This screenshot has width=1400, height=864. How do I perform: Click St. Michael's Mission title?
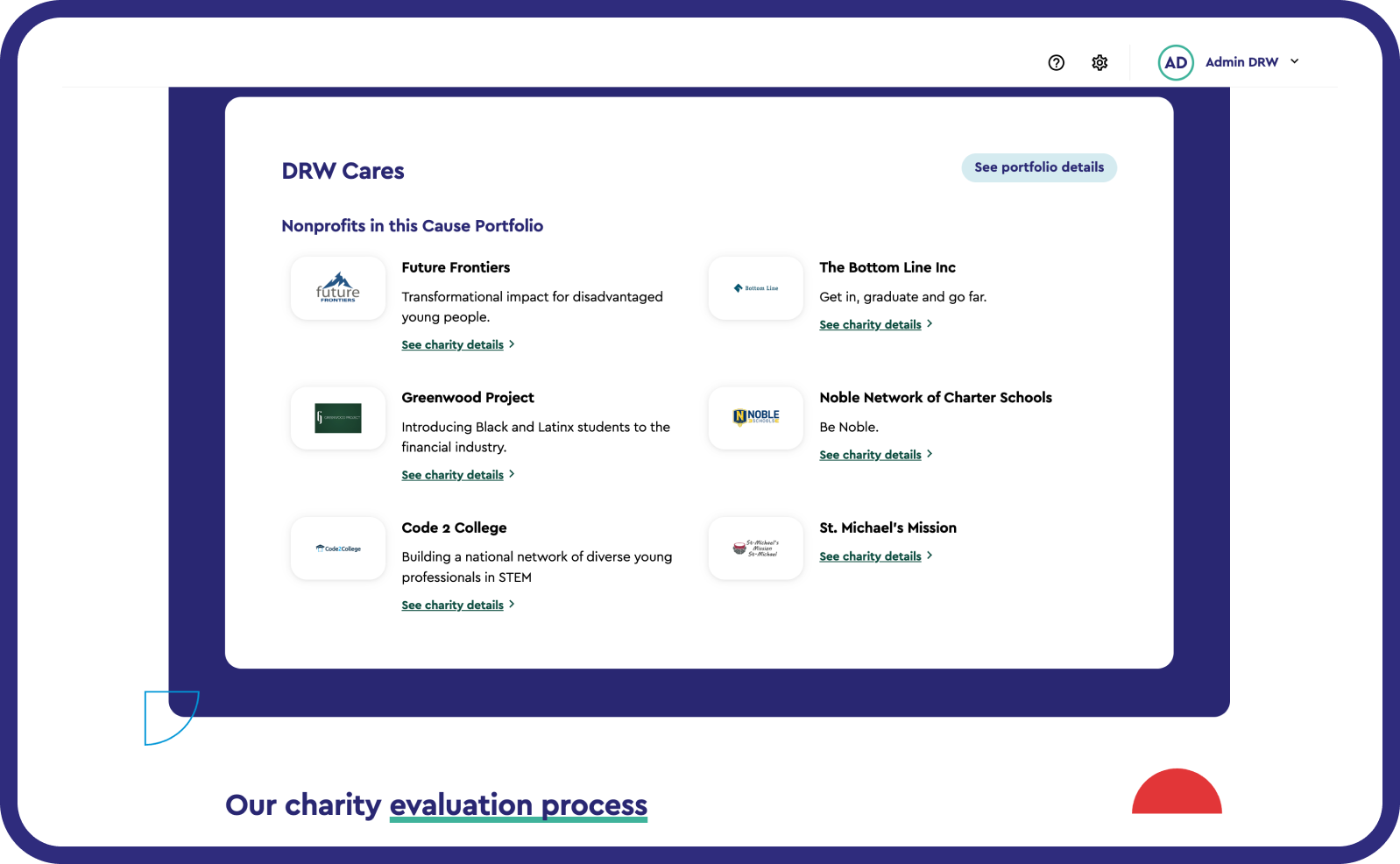click(887, 528)
